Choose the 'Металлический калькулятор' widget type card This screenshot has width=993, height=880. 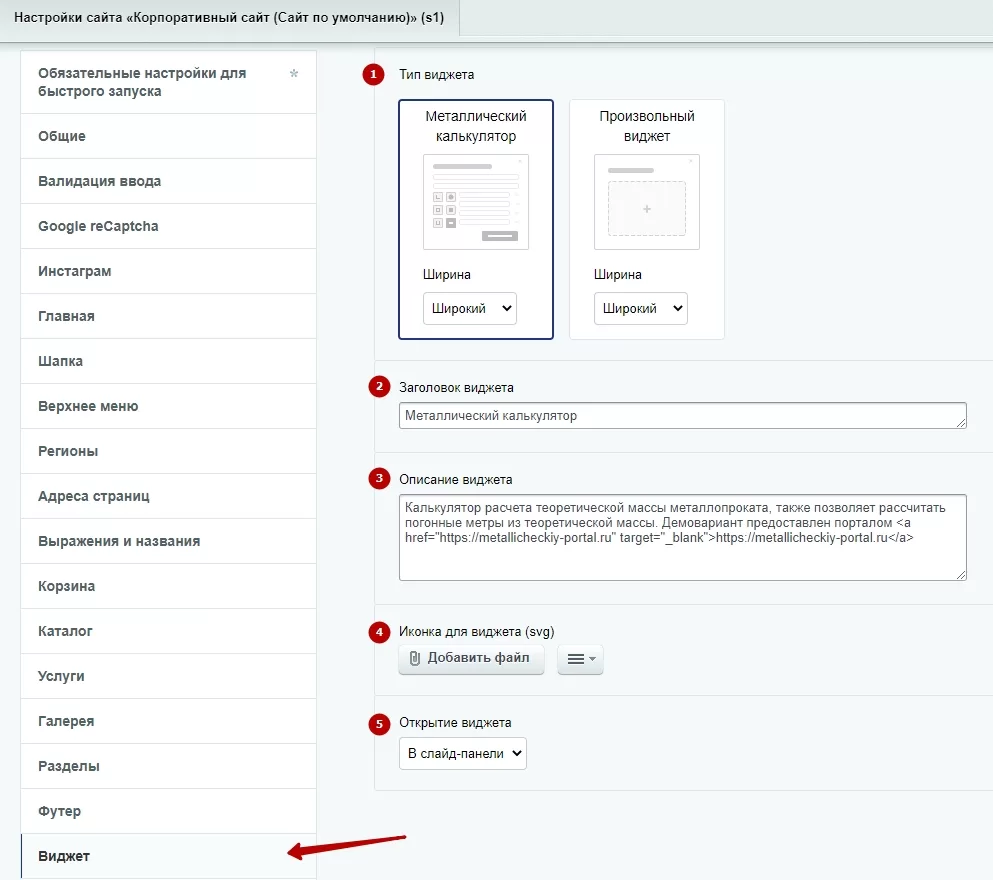(x=476, y=219)
